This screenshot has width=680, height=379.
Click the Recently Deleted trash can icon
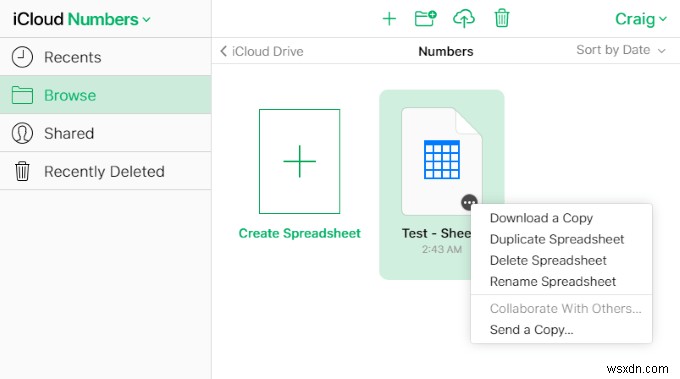pyautogui.click(x=22, y=171)
